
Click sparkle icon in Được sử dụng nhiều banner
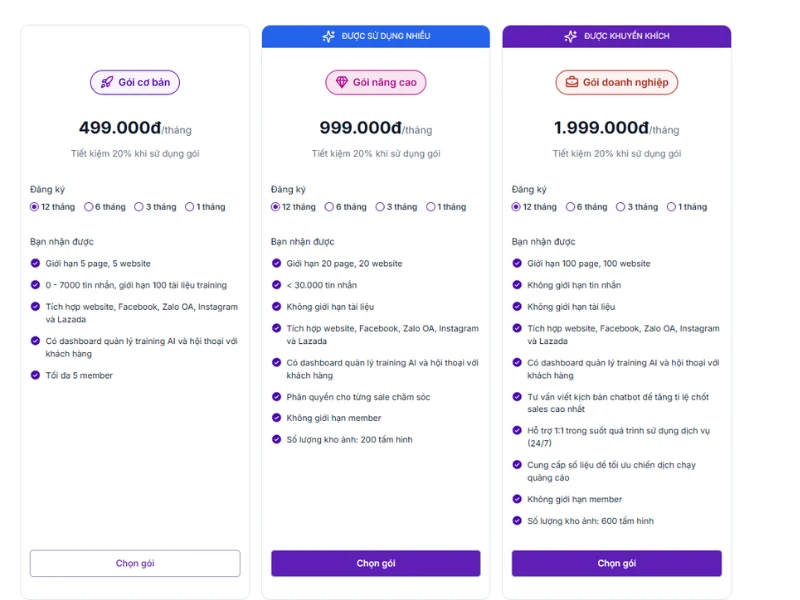pyautogui.click(x=328, y=37)
